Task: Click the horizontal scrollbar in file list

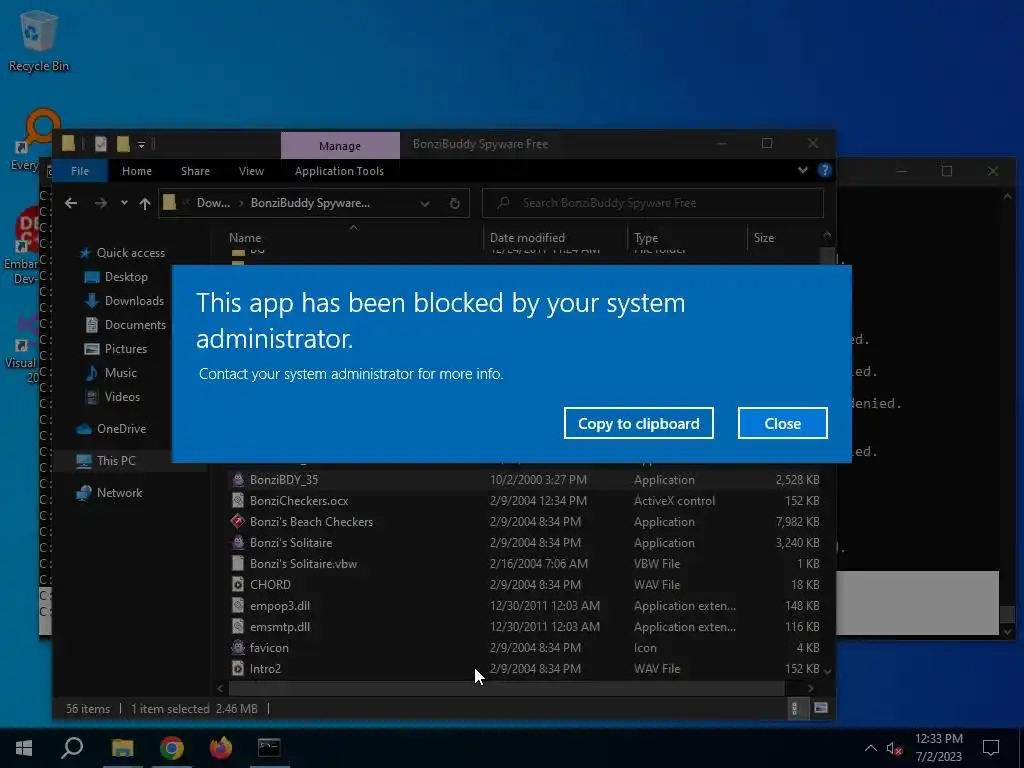Action: pyautogui.click(x=506, y=688)
